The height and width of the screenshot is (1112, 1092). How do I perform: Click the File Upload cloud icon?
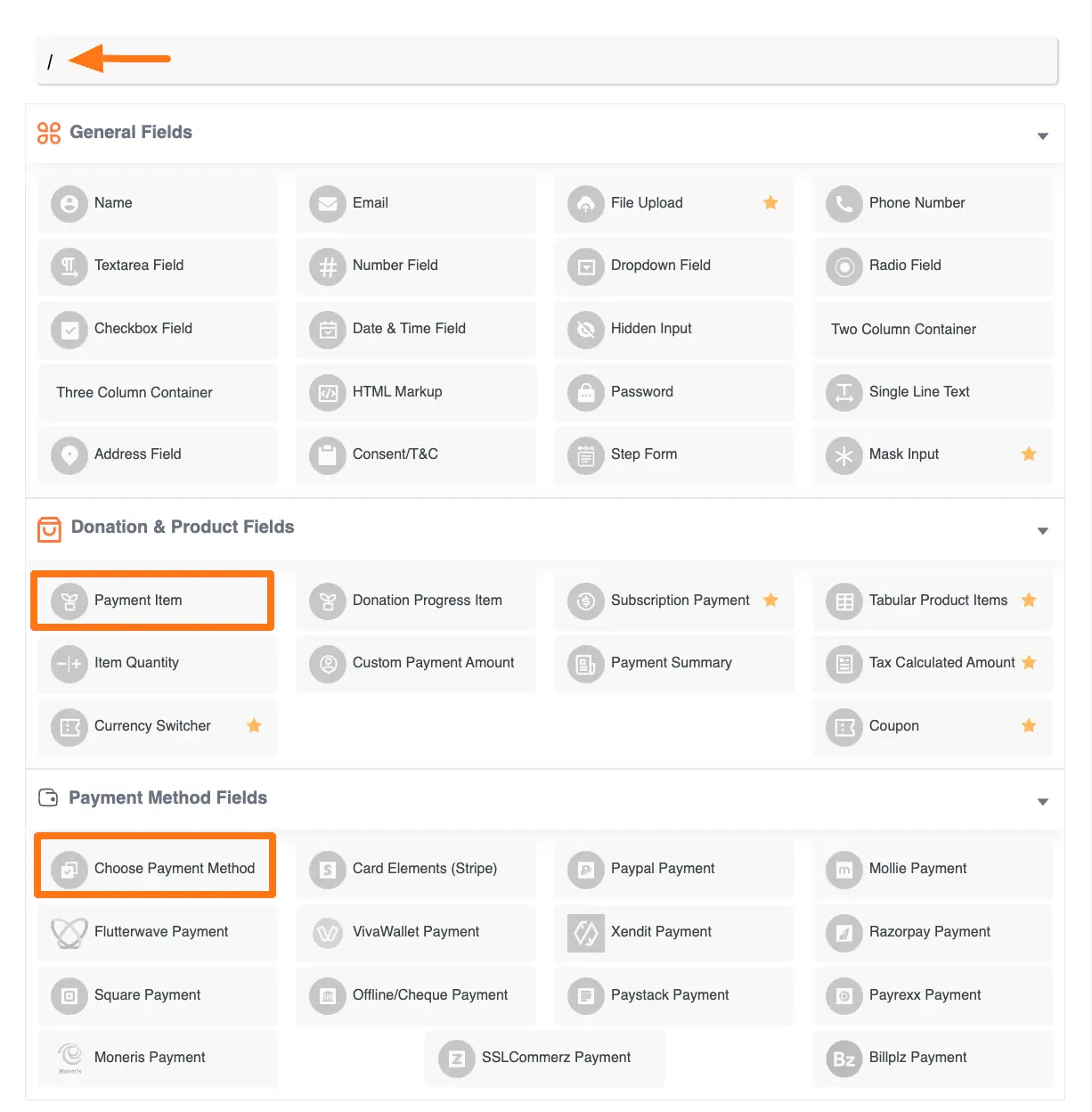[585, 203]
